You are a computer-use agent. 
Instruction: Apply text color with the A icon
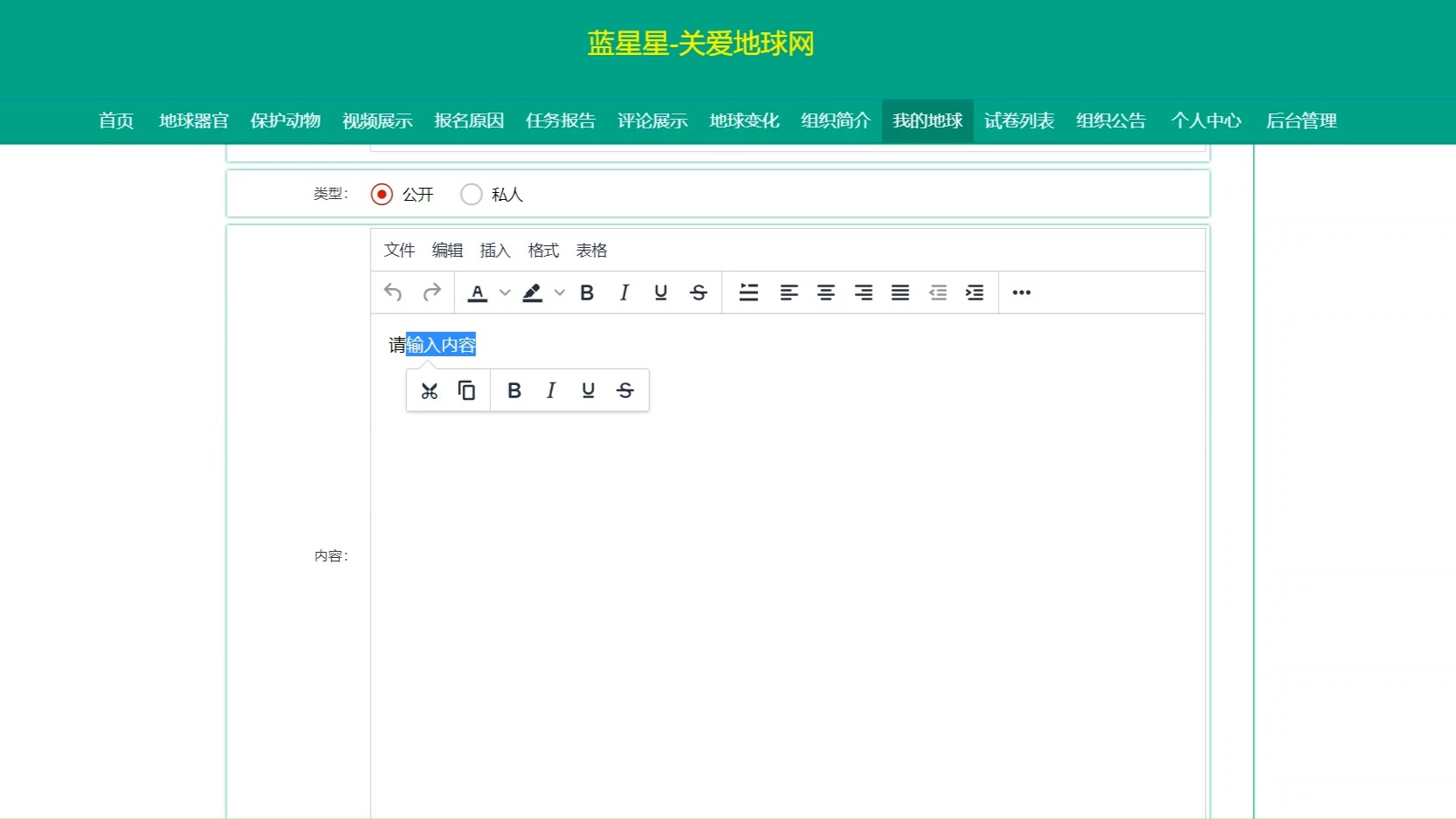tap(478, 292)
